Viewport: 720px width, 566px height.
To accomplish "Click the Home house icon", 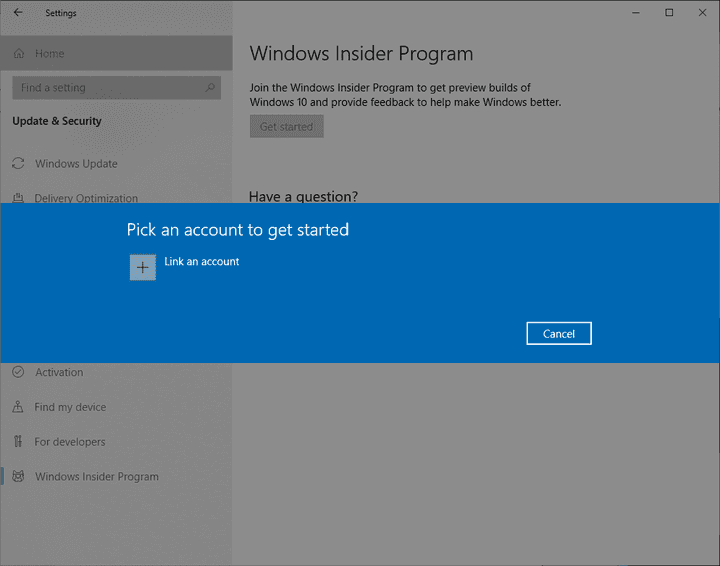I will coord(19,53).
